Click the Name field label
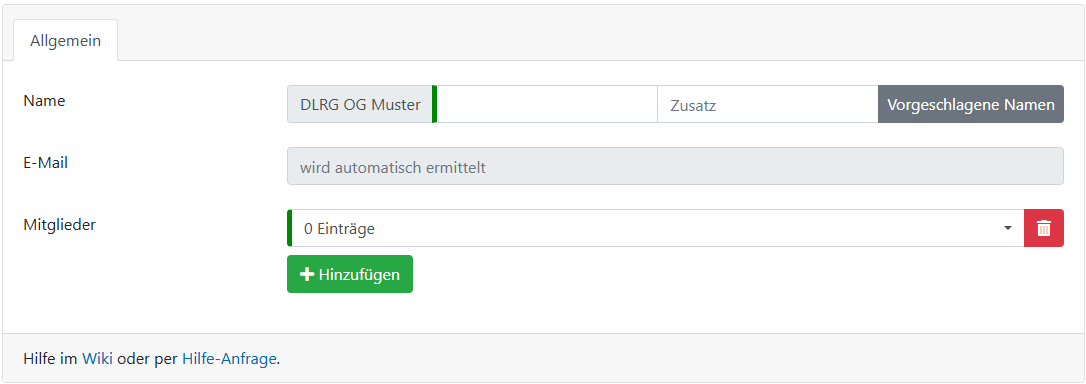The image size is (1086, 384). point(44,101)
